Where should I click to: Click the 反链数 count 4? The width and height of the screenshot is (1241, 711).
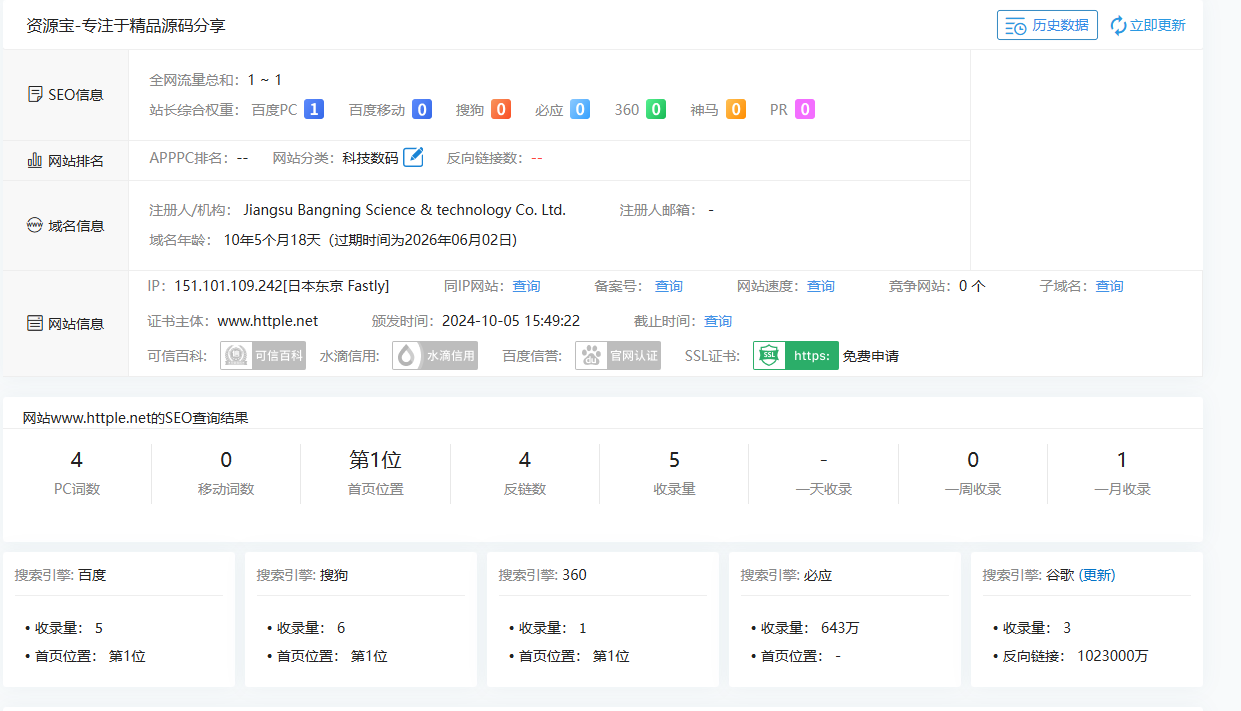click(524, 460)
